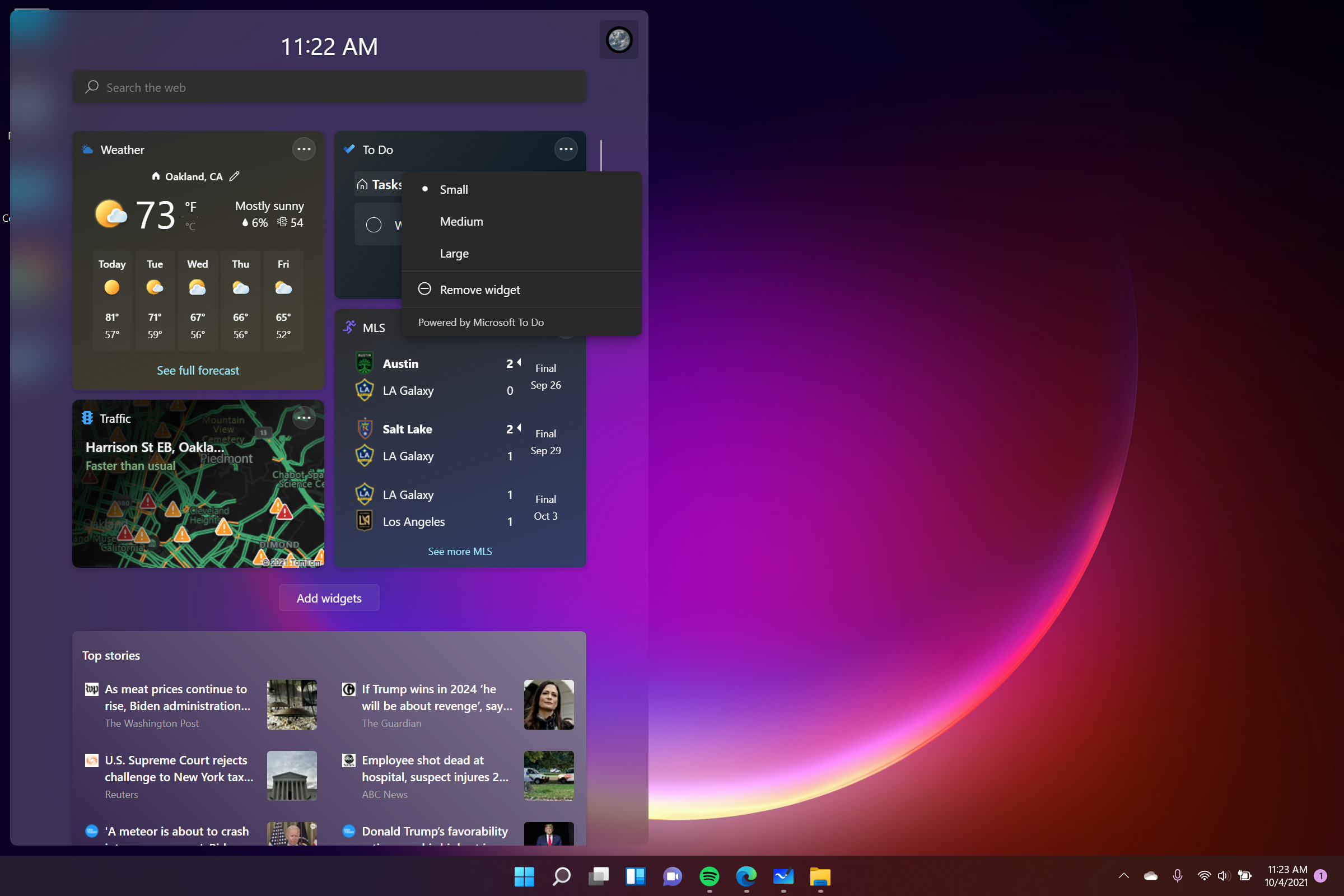Click See full forecast in Weather widget
This screenshot has height=896, width=1344.
[x=198, y=370]
